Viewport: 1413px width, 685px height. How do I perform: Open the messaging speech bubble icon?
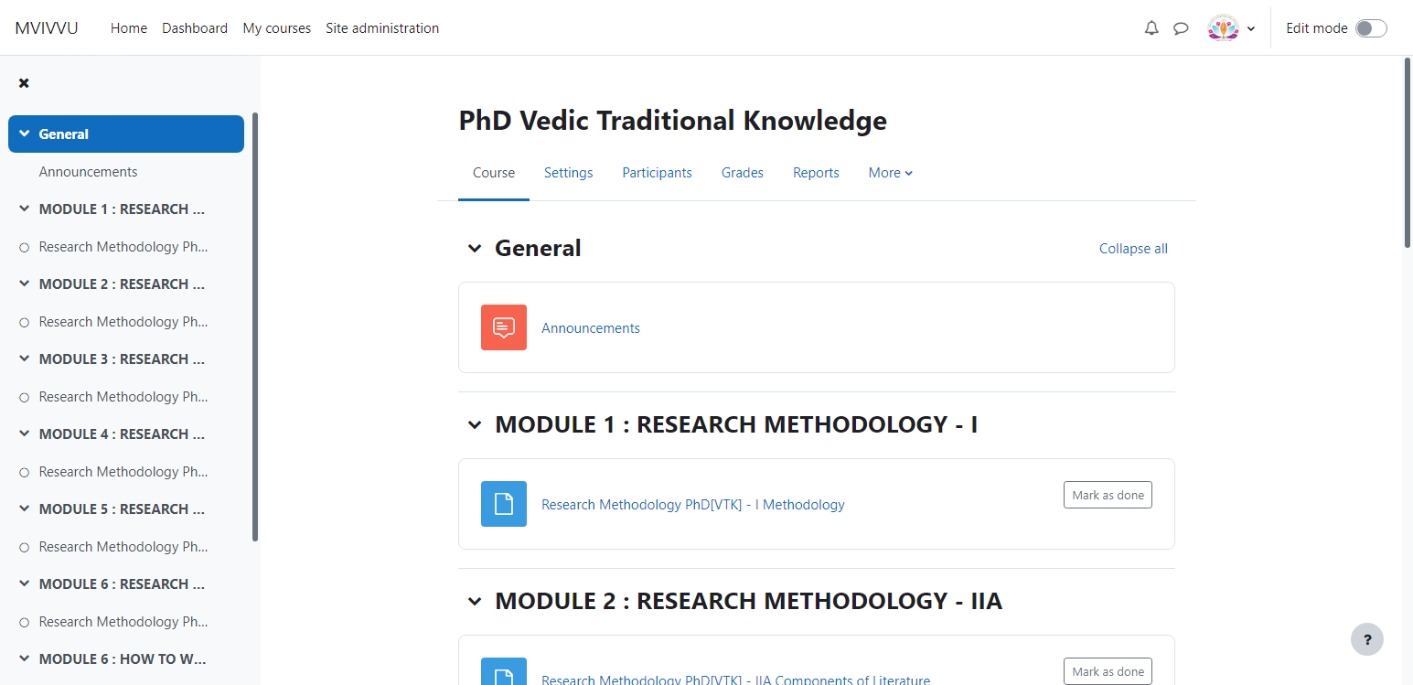[x=1181, y=28]
